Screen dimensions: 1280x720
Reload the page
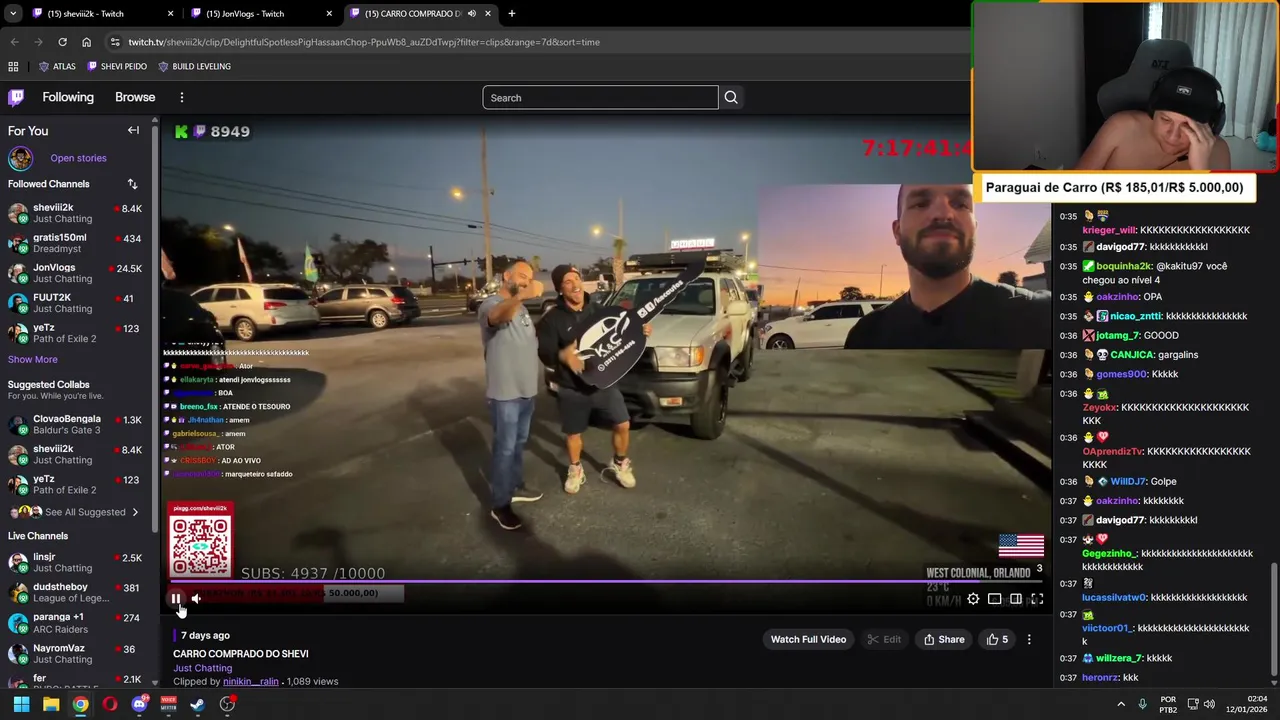coord(62,42)
